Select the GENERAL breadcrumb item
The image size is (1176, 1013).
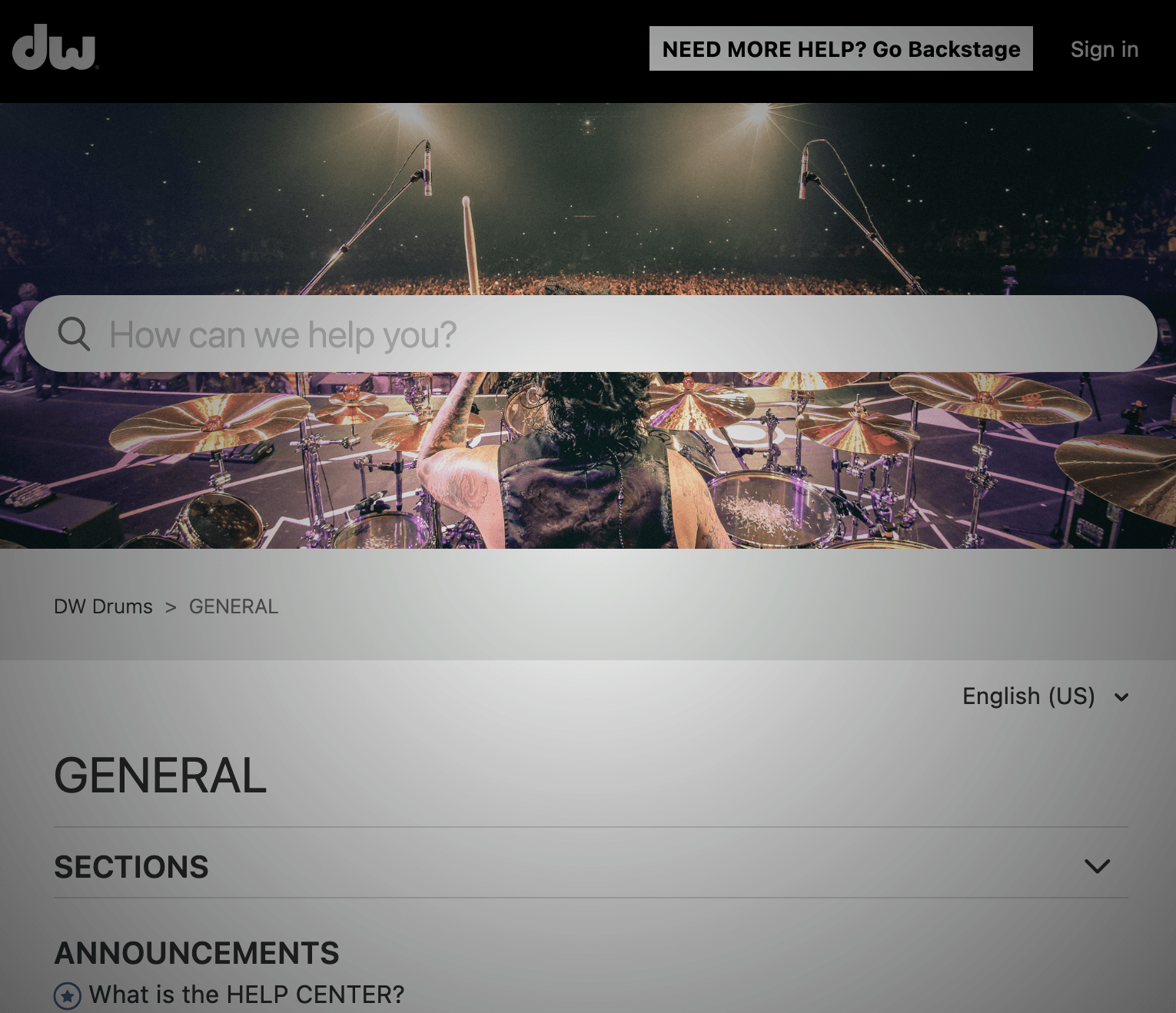(x=234, y=606)
